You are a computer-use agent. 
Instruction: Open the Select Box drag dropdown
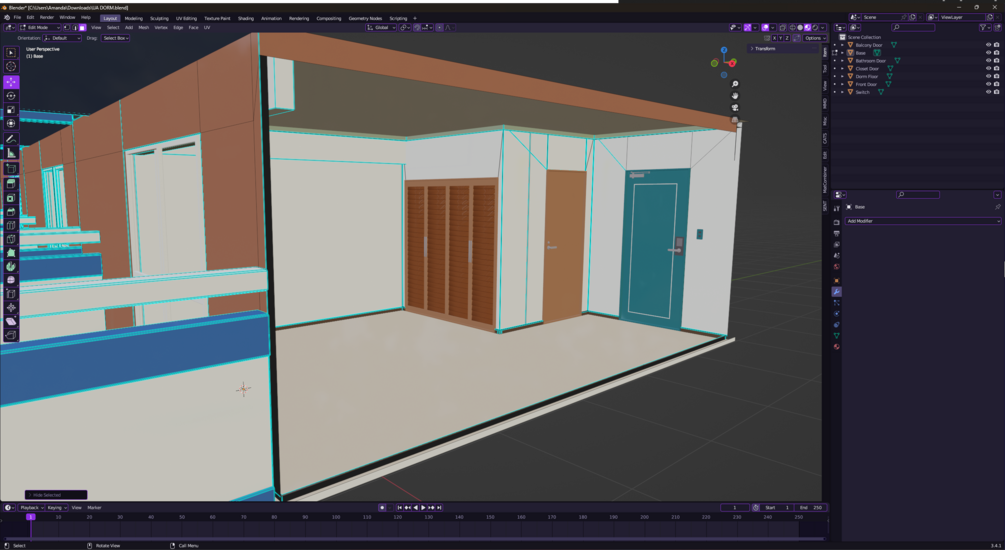(116, 38)
